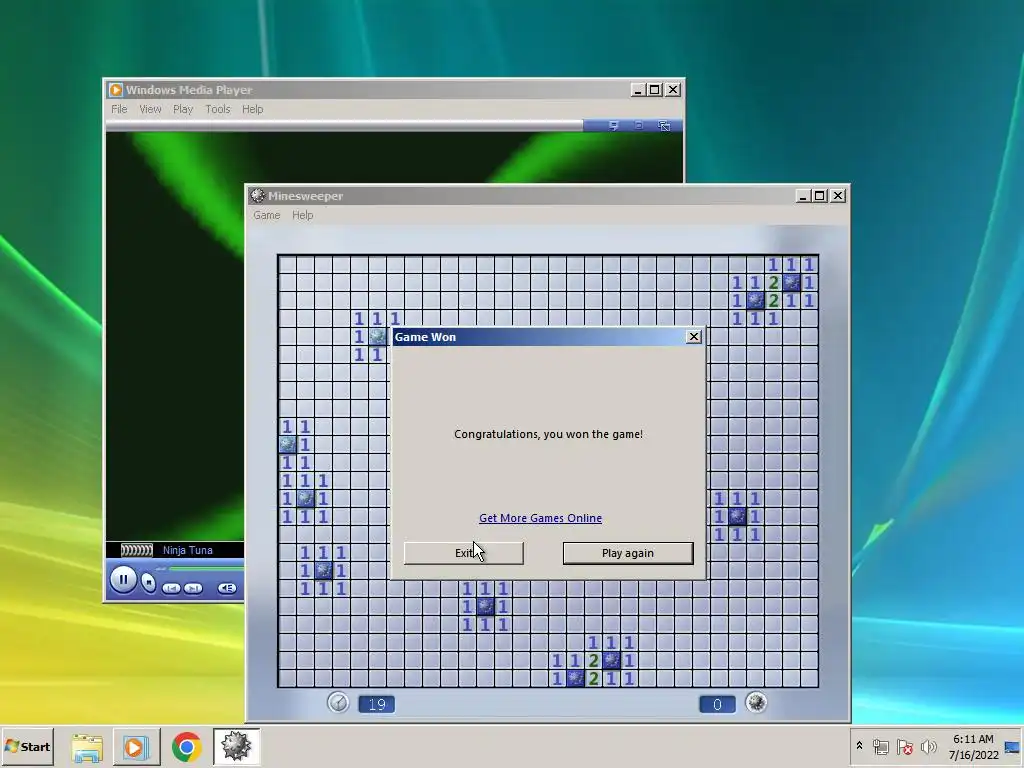
Task: Maximize the Minesweeper window
Action: [820, 195]
